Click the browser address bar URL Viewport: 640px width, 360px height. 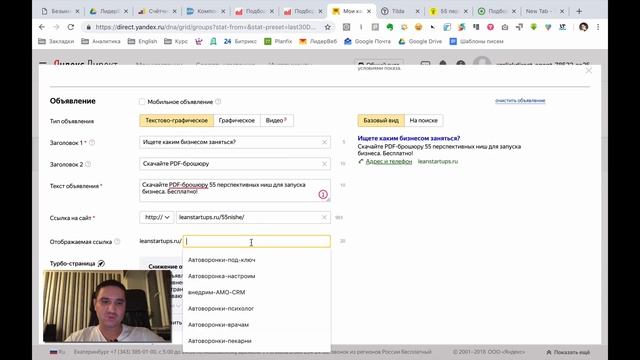point(205,27)
